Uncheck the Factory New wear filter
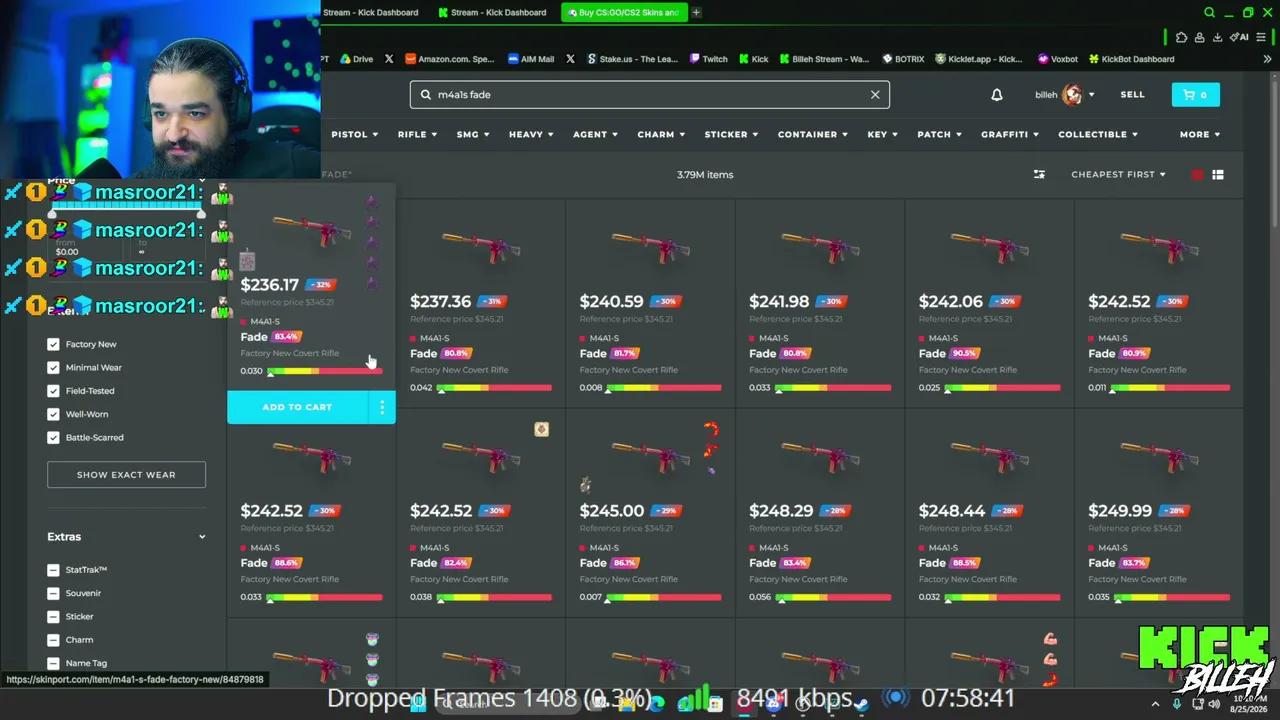1280x720 pixels. pyautogui.click(x=53, y=344)
